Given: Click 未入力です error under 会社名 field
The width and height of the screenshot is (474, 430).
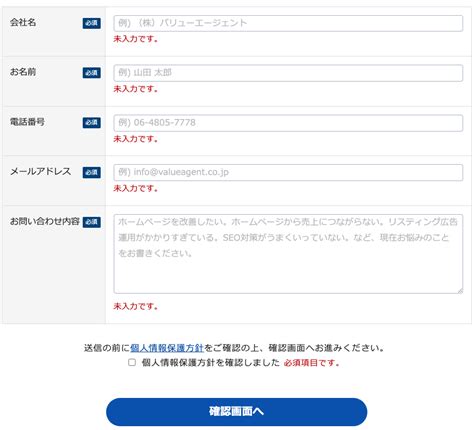Looking at the screenshot, I should [135, 39].
